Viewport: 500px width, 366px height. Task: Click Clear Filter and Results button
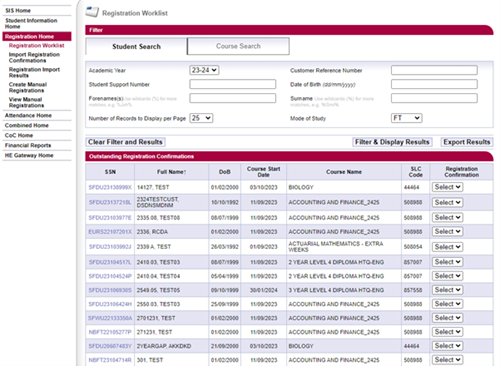(x=125, y=142)
